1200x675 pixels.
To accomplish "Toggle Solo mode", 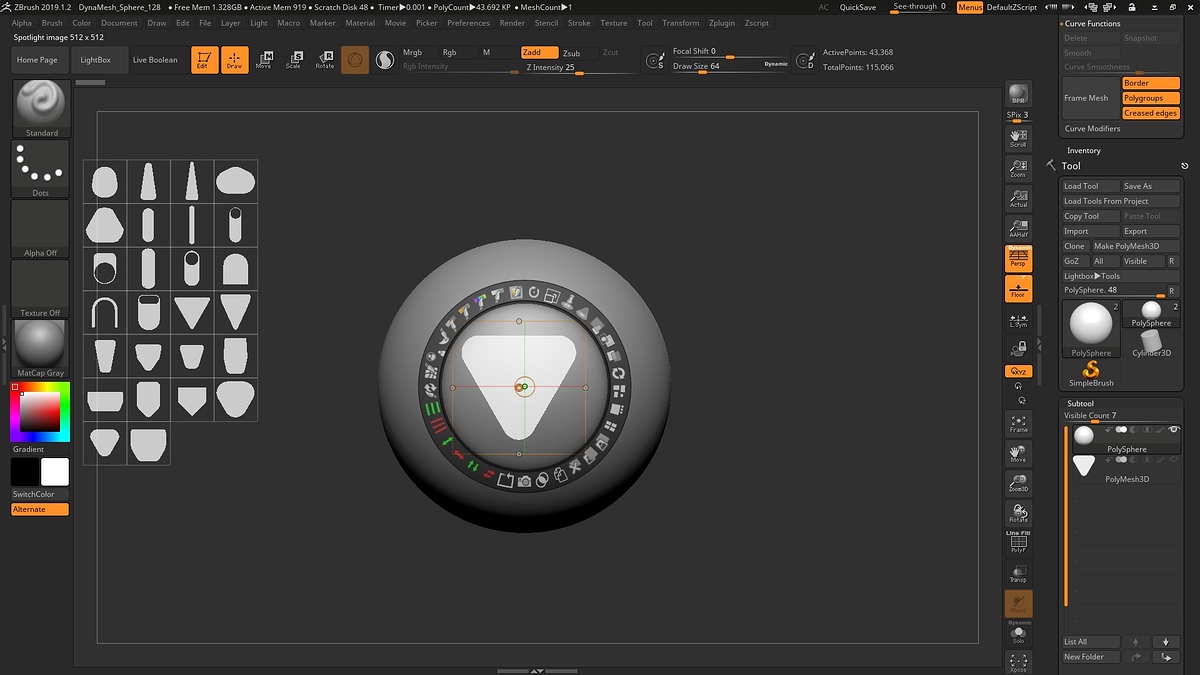I will click(x=1018, y=633).
